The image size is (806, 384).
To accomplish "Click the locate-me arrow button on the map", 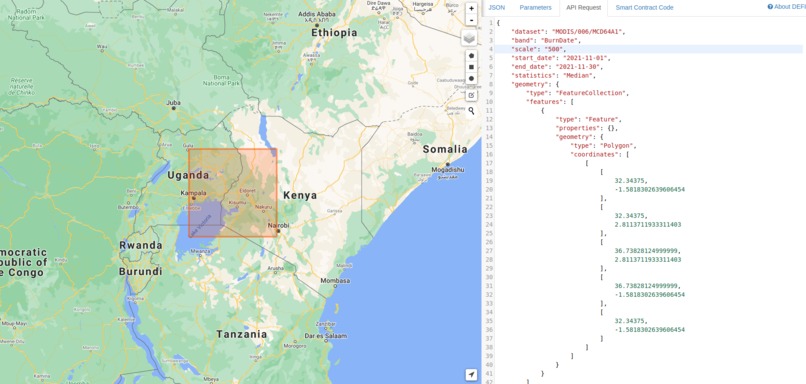I will pos(471,375).
